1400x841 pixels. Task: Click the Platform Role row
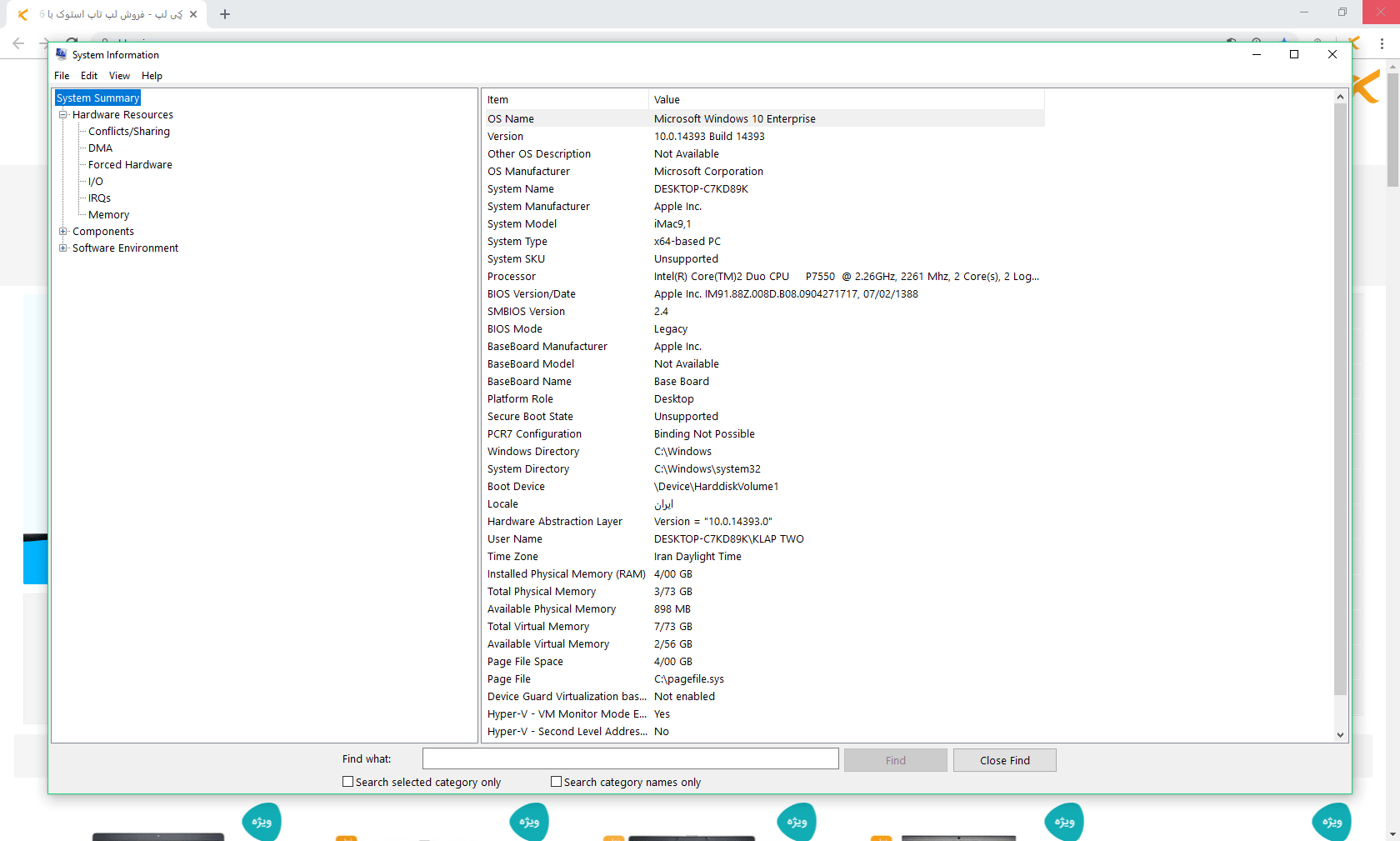coord(764,399)
